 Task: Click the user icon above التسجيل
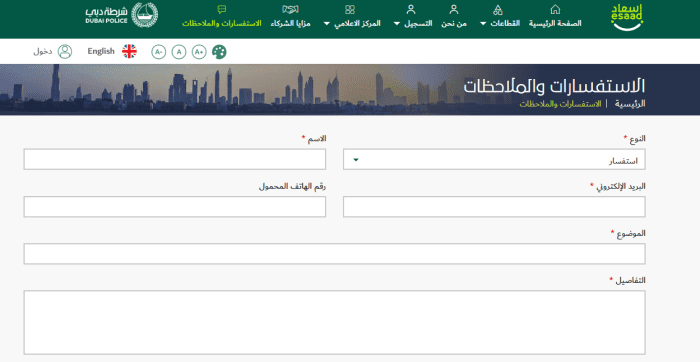411,9
